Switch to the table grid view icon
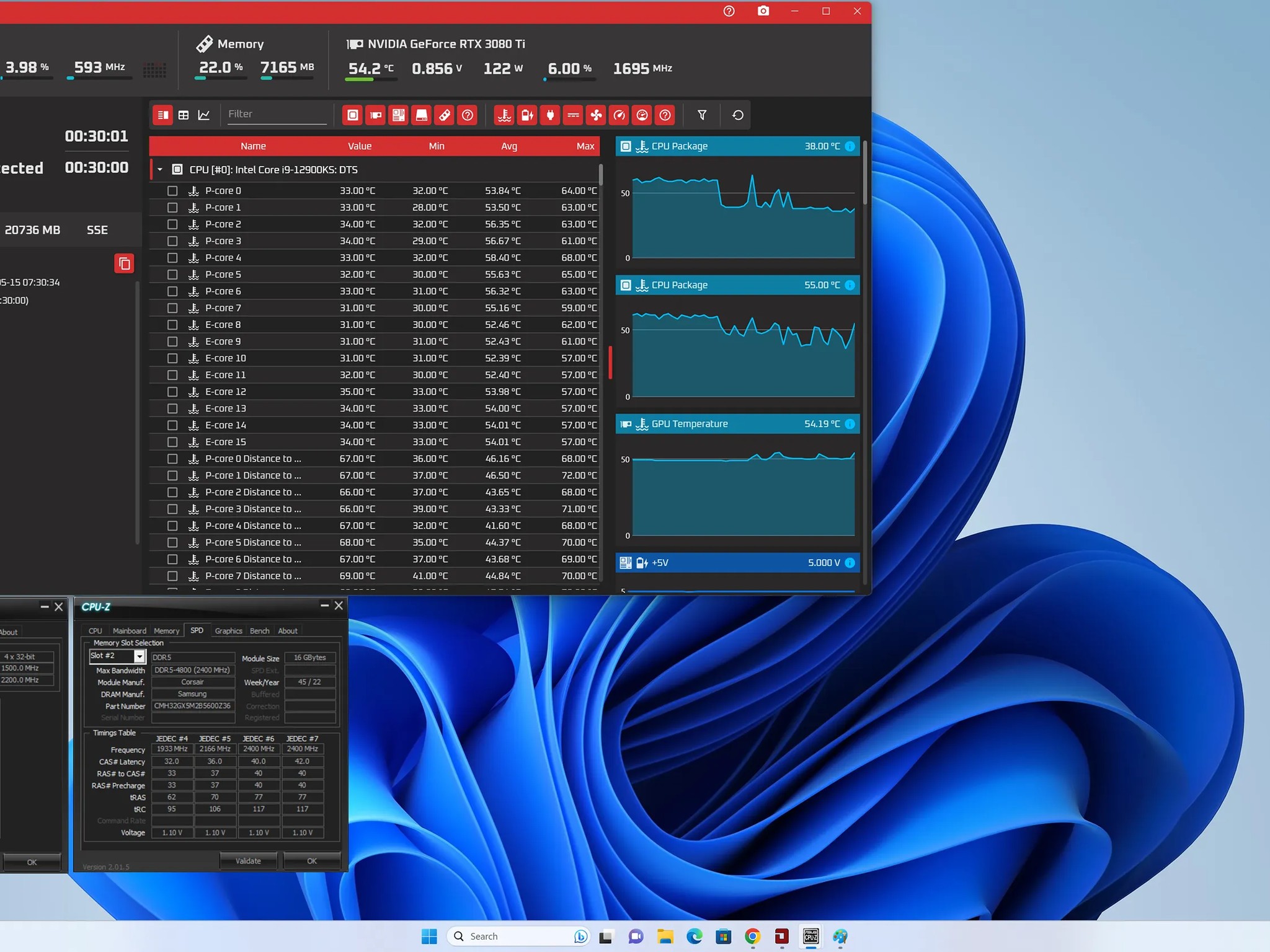Image resolution: width=1270 pixels, height=952 pixels. (184, 115)
